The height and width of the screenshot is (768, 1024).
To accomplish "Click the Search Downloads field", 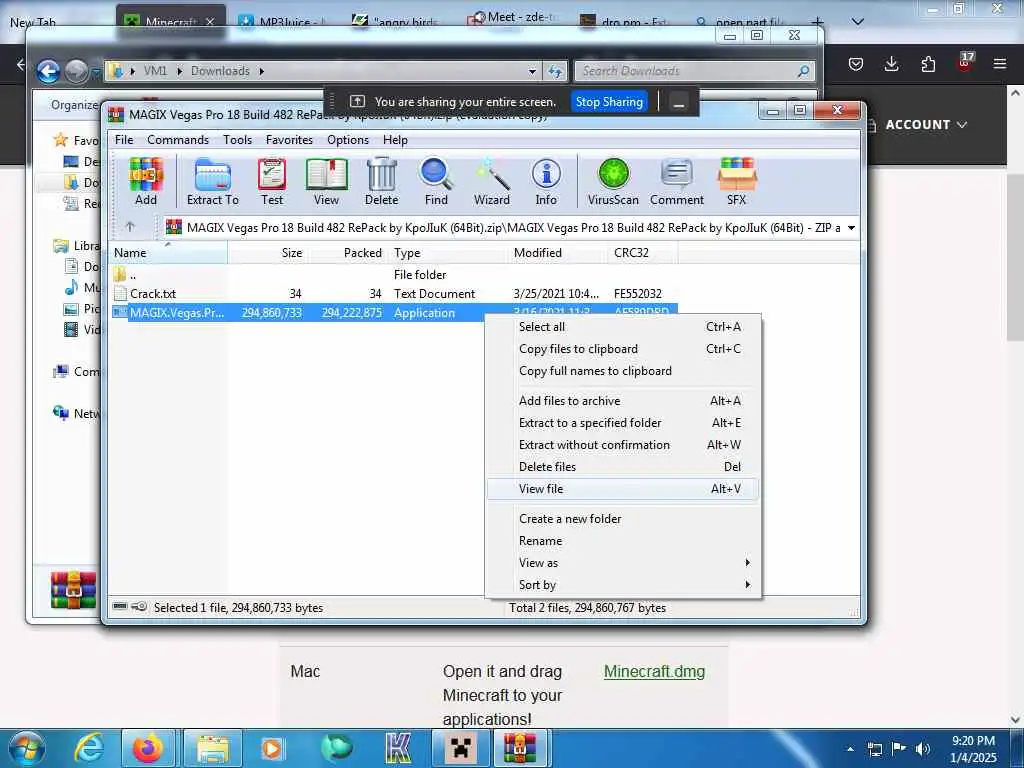I will click(695, 71).
